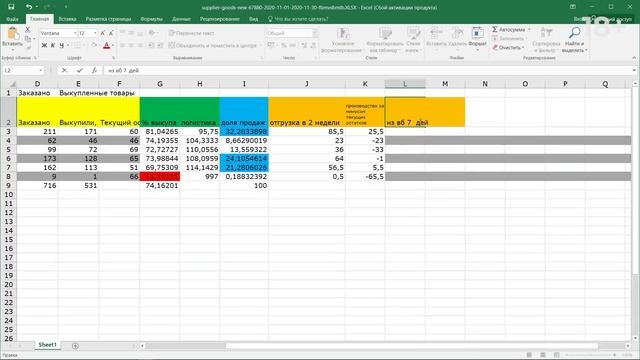
Task: Toggle Italic (К) formatting
Action: [53, 45]
